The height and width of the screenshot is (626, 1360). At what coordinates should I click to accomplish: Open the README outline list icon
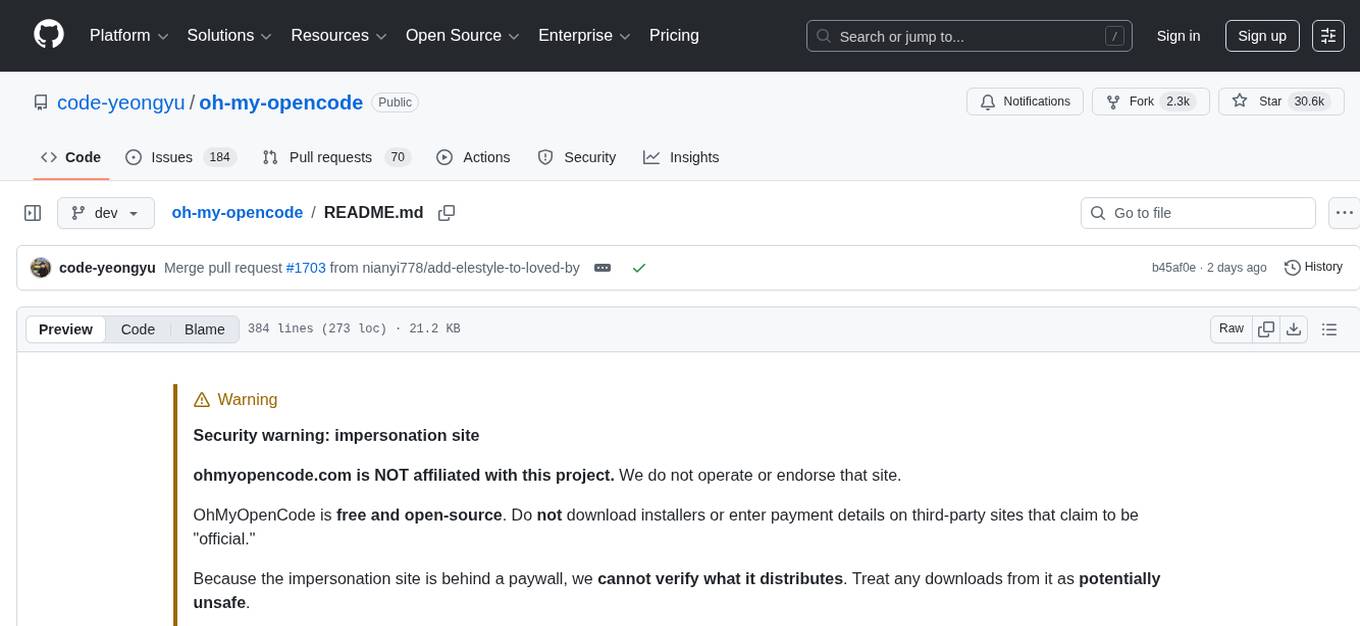click(1328, 328)
